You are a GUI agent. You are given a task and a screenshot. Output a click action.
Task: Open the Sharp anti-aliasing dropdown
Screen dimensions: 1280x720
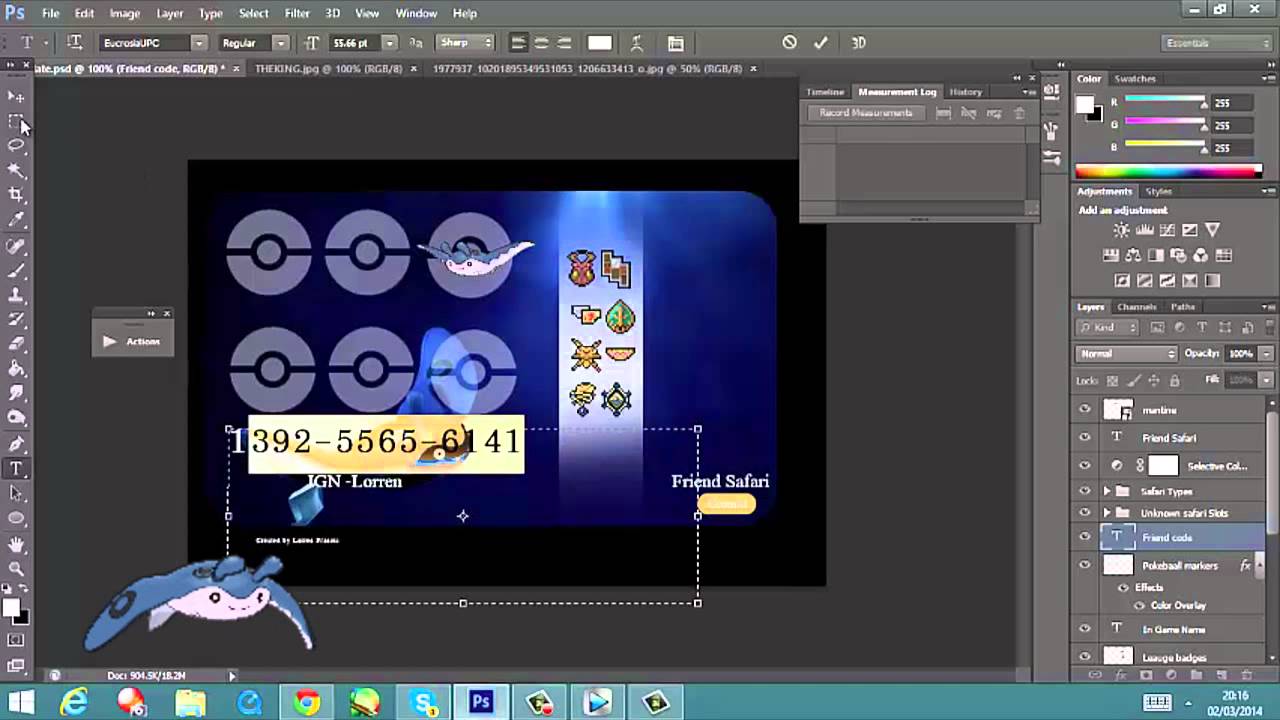click(466, 43)
